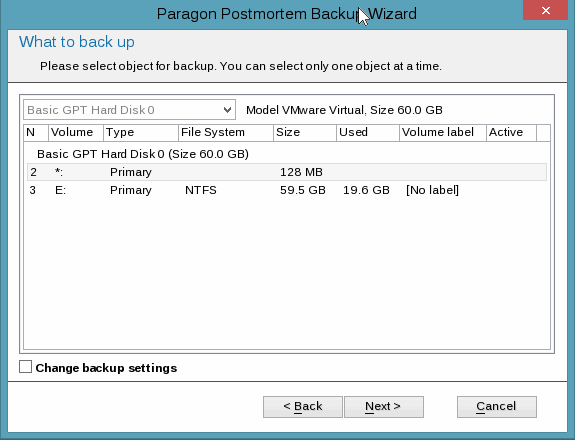Click the 19.6 GB used value
This screenshot has width=575, height=440.
[x=366, y=190]
